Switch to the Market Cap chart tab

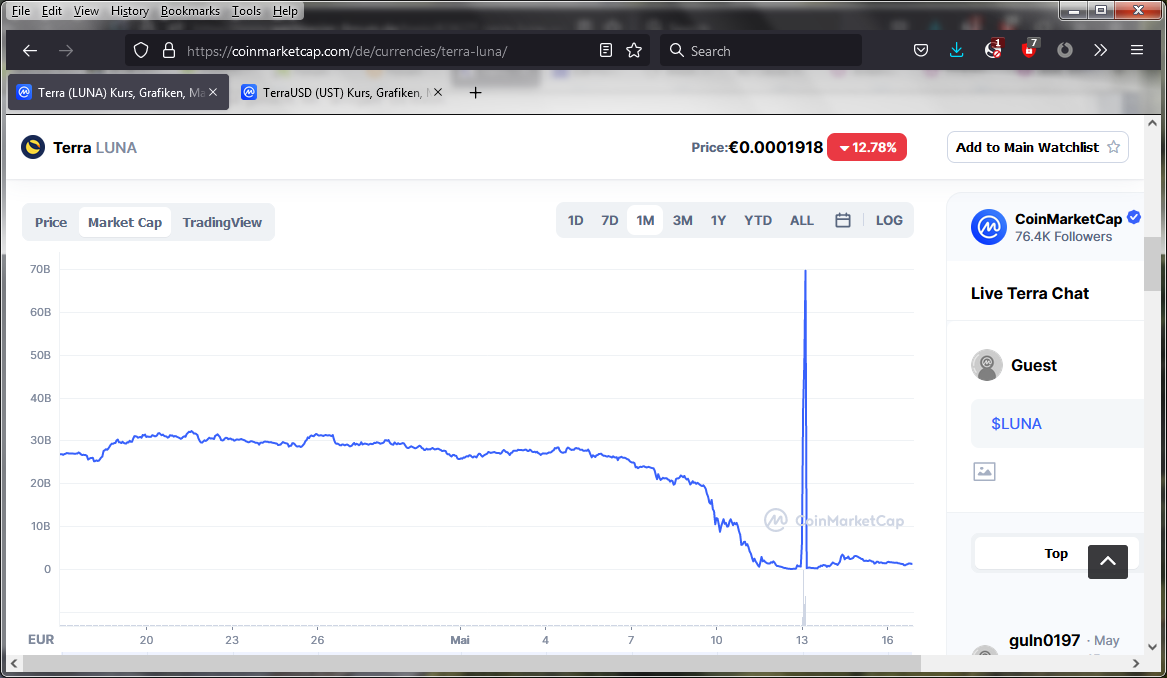125,223
